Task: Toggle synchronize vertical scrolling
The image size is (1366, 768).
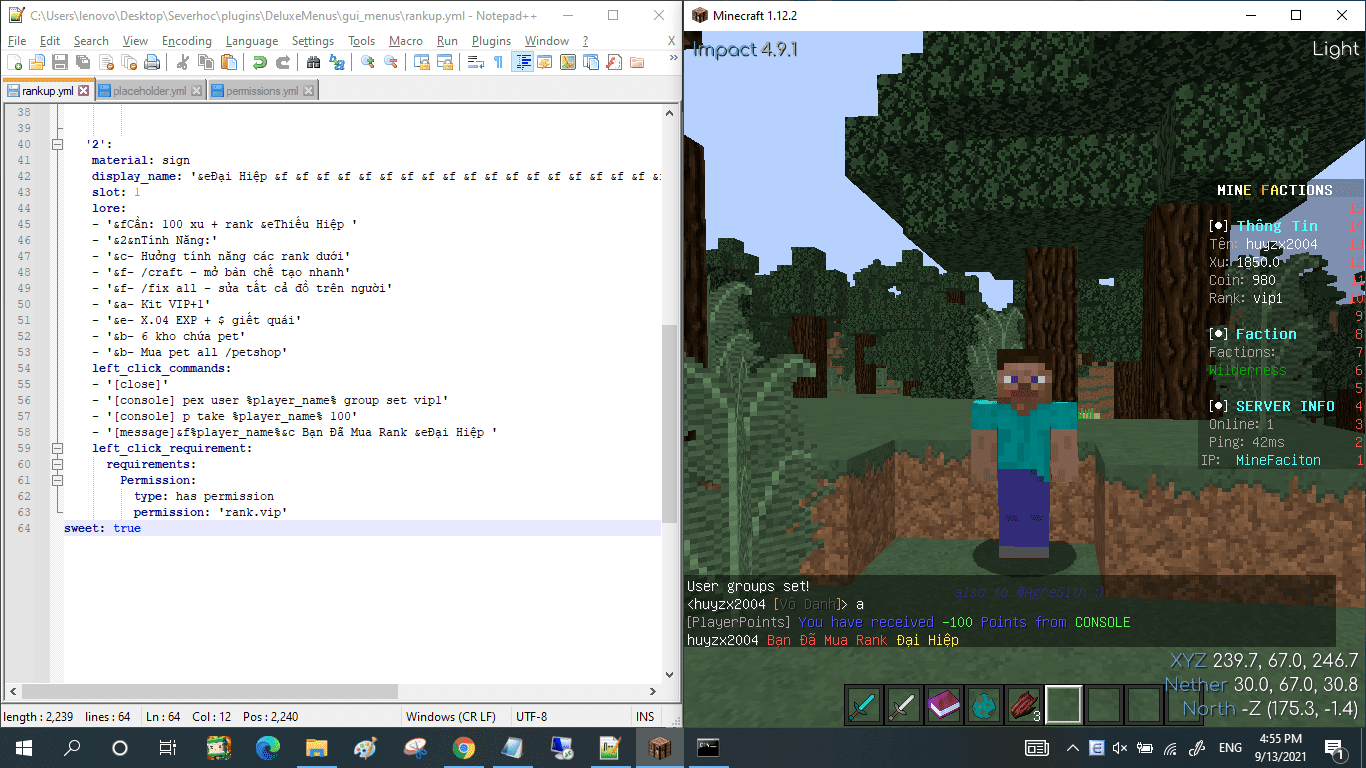Action: pyautogui.click(x=422, y=62)
